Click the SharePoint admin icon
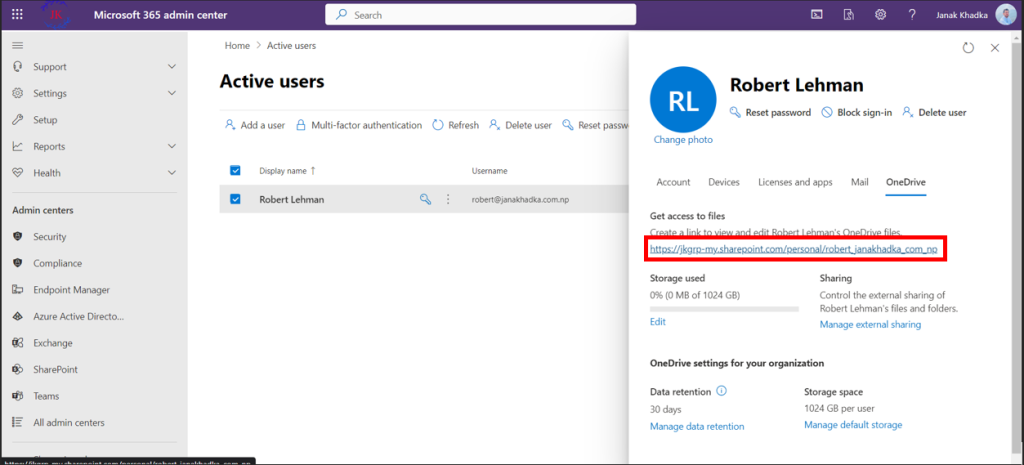Screen dimensions: 1024x465 point(18,370)
